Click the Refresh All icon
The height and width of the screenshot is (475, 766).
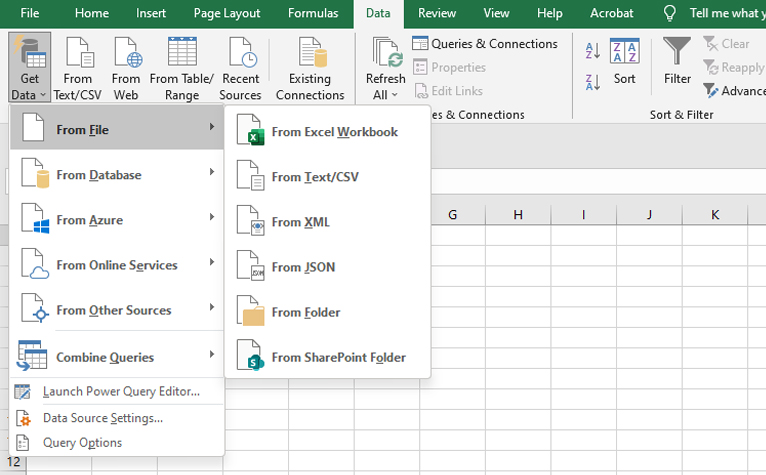click(x=387, y=52)
